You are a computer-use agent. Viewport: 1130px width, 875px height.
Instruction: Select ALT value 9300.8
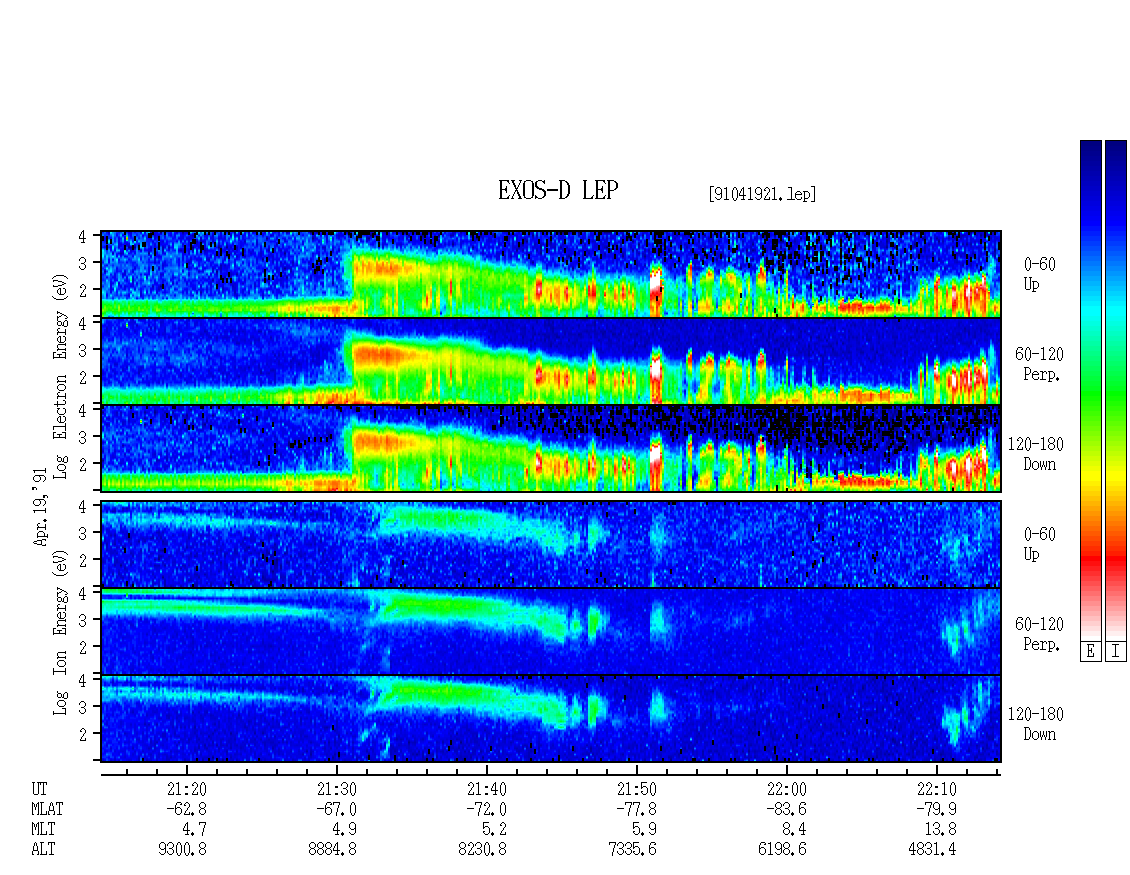[x=182, y=850]
